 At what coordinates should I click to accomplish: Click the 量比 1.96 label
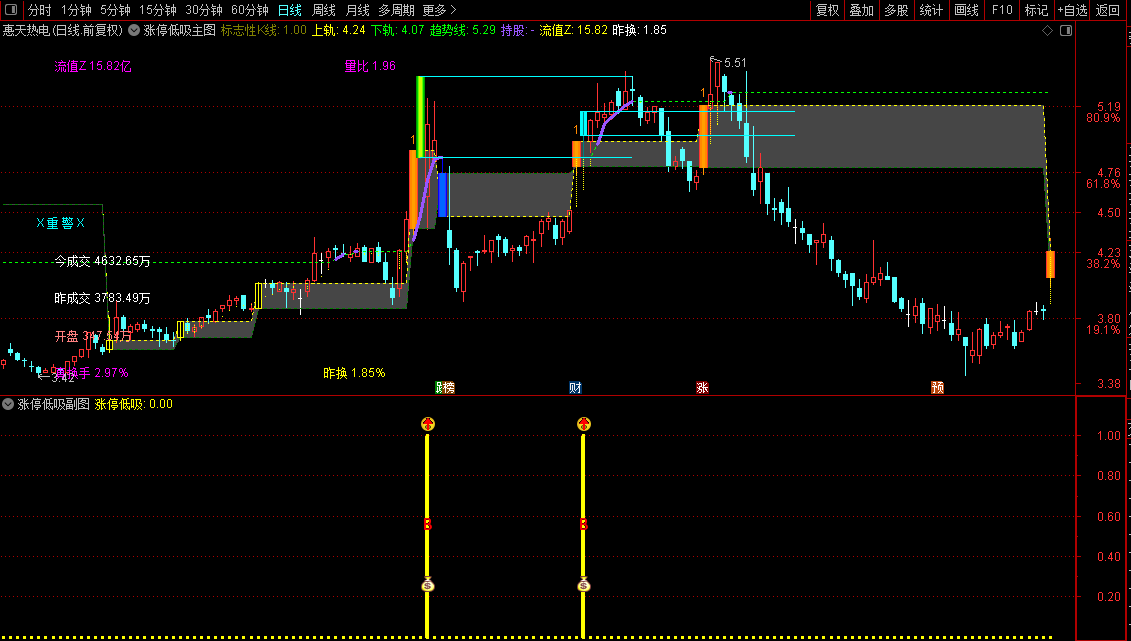click(370, 66)
